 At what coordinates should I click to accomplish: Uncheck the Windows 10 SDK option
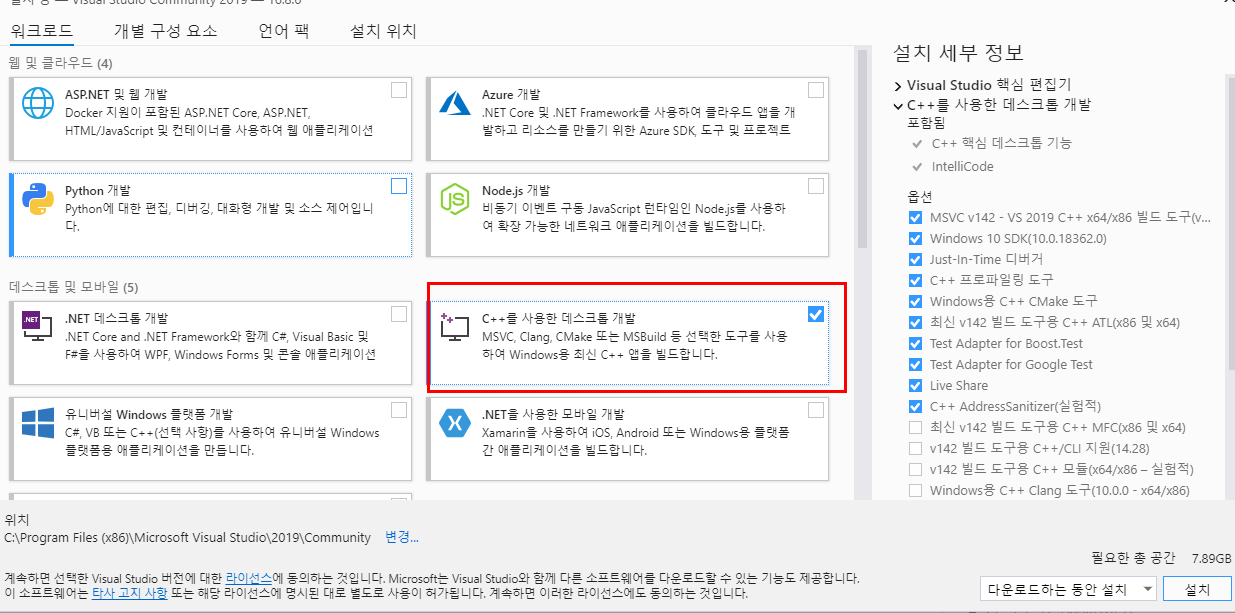point(915,238)
